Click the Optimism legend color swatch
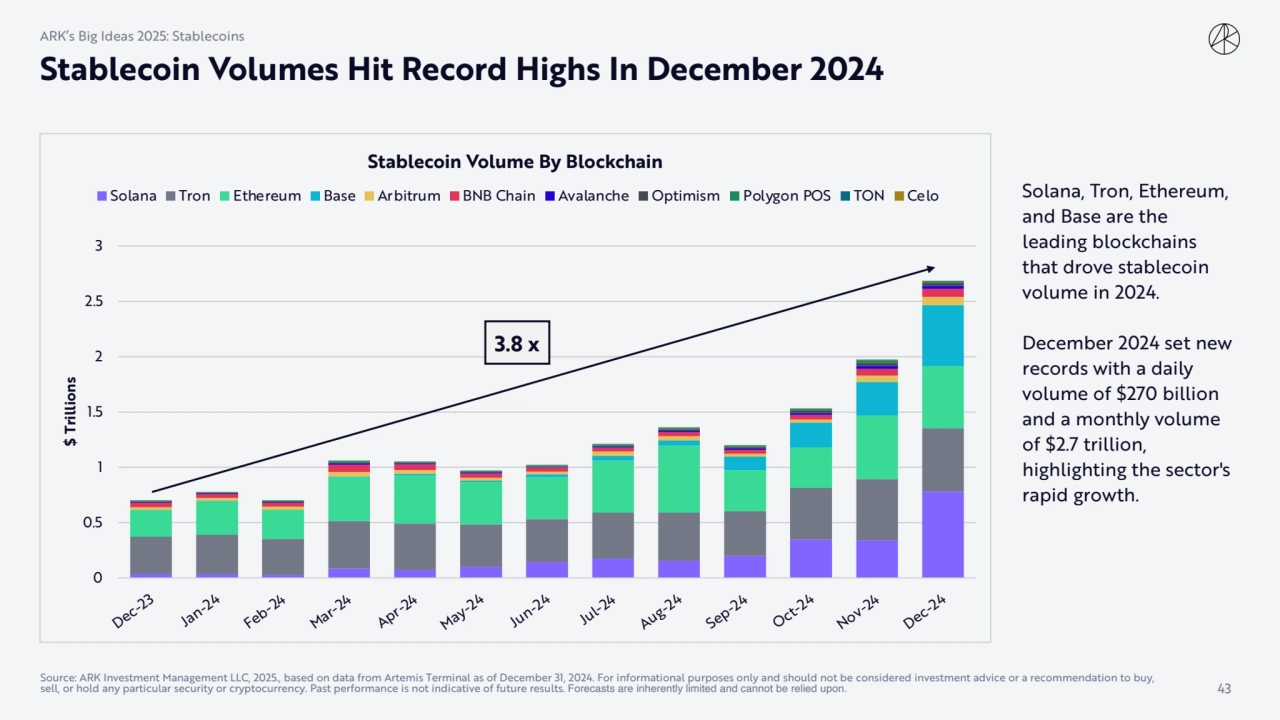This screenshot has height=720, width=1280. click(x=643, y=196)
